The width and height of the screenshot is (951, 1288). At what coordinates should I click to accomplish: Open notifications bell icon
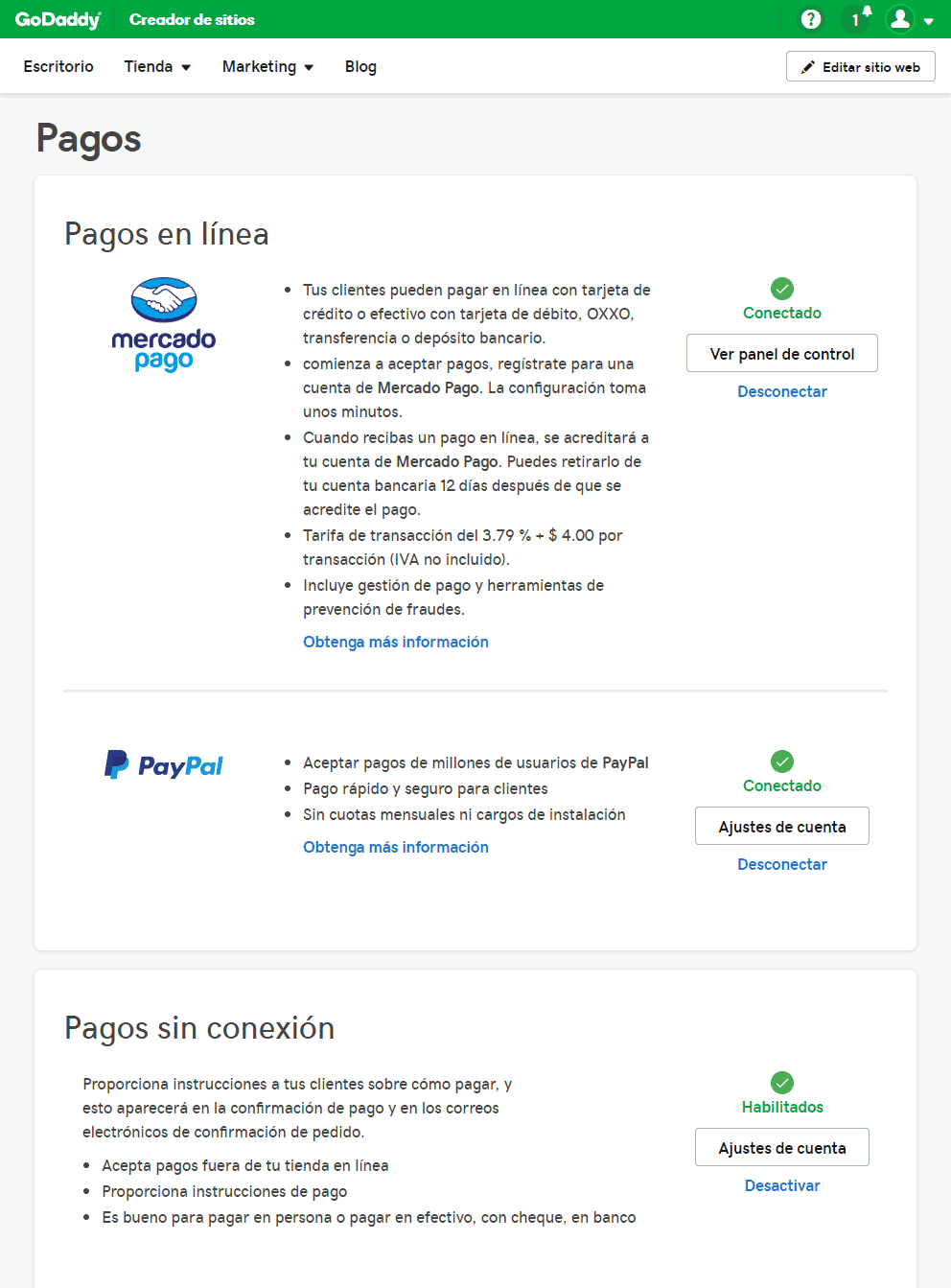tap(858, 18)
